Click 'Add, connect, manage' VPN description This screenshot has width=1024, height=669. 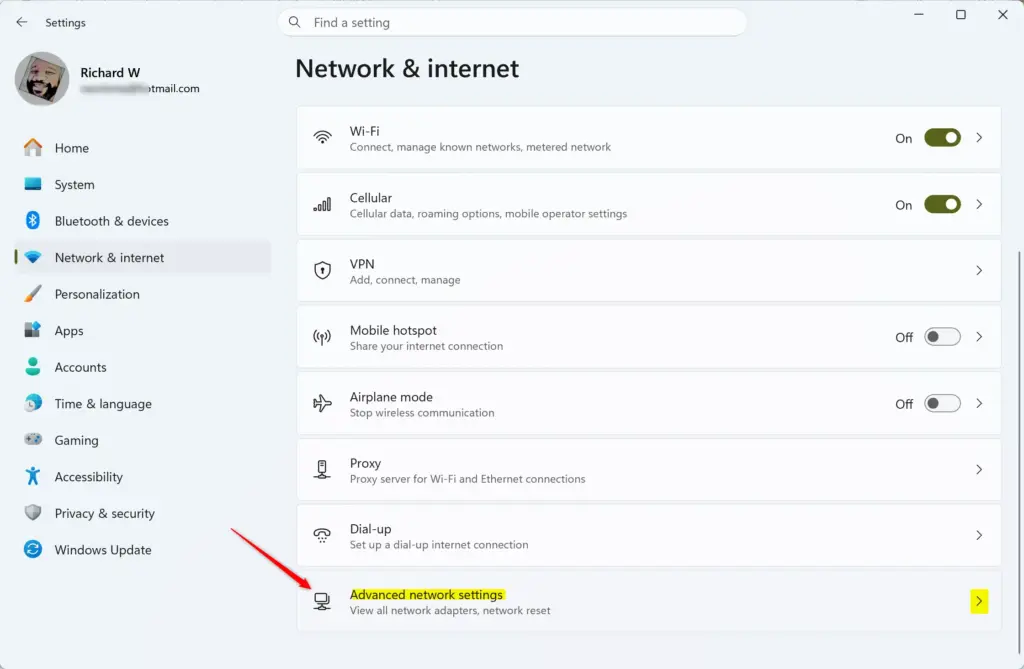pyautogui.click(x=405, y=280)
